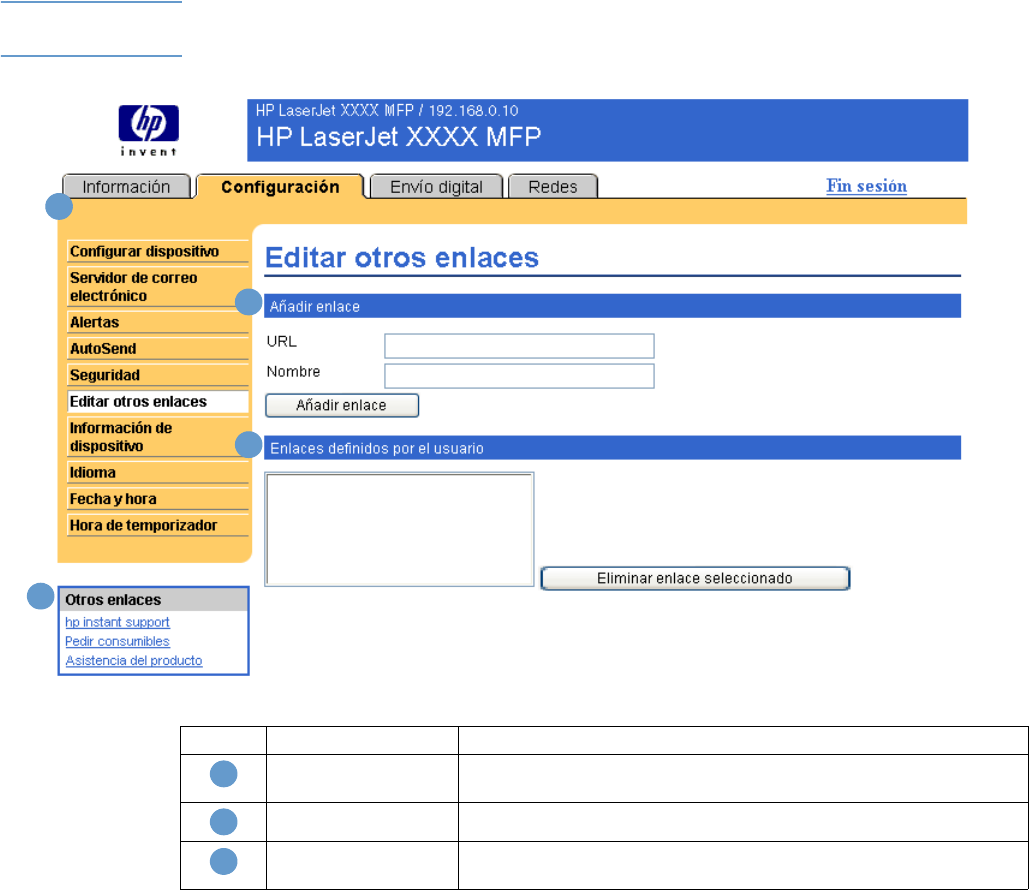Open the hp instant support link
The width and height of the screenshot is (1029, 890).
(x=117, y=622)
